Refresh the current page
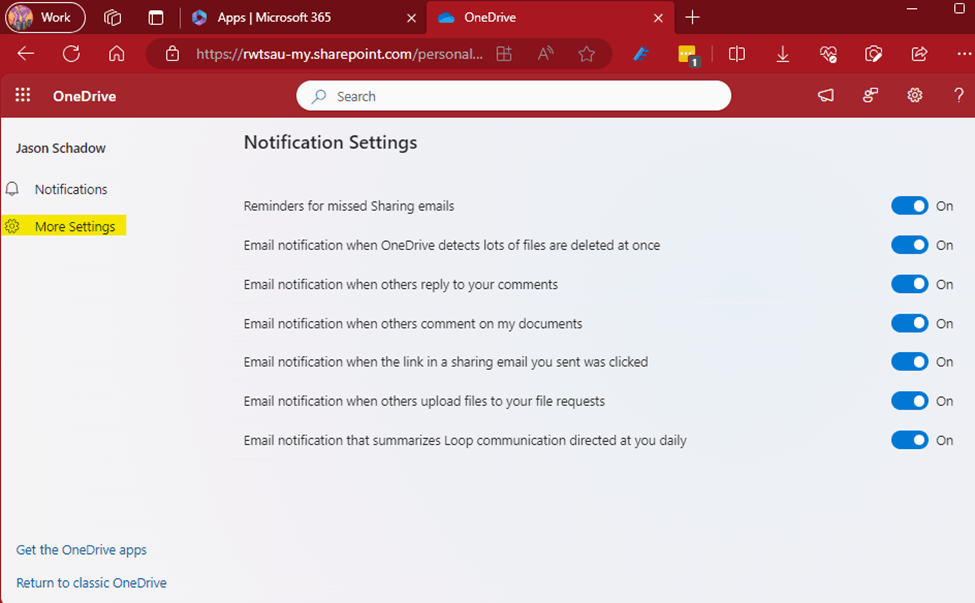Viewport: 975px width, 603px height. [x=72, y=54]
